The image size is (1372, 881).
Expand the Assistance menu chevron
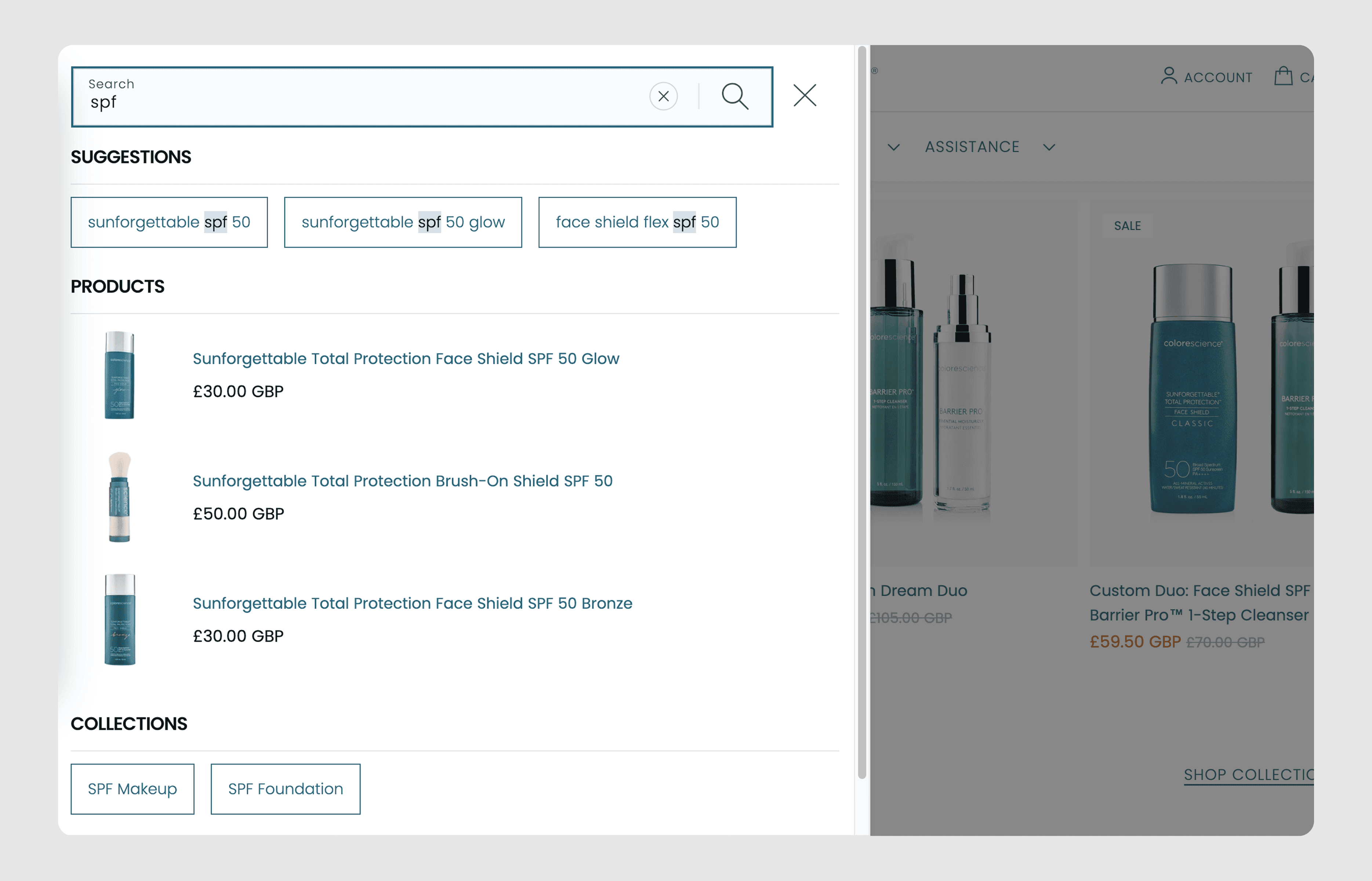[1049, 147]
